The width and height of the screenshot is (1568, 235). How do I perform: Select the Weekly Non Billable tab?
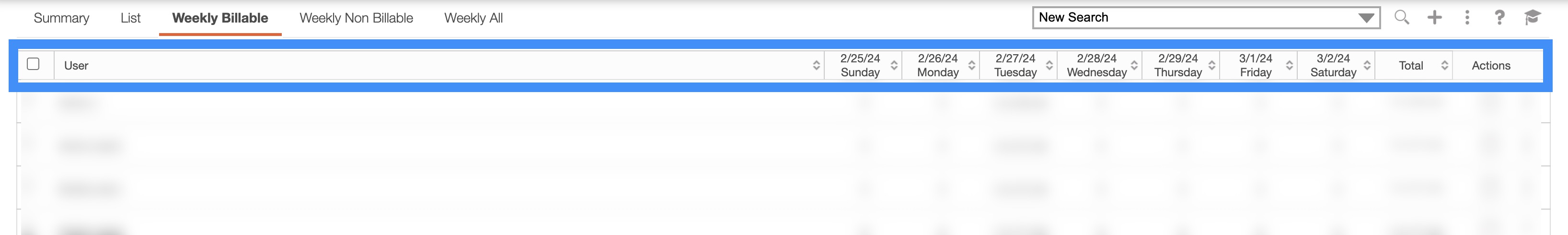356,18
